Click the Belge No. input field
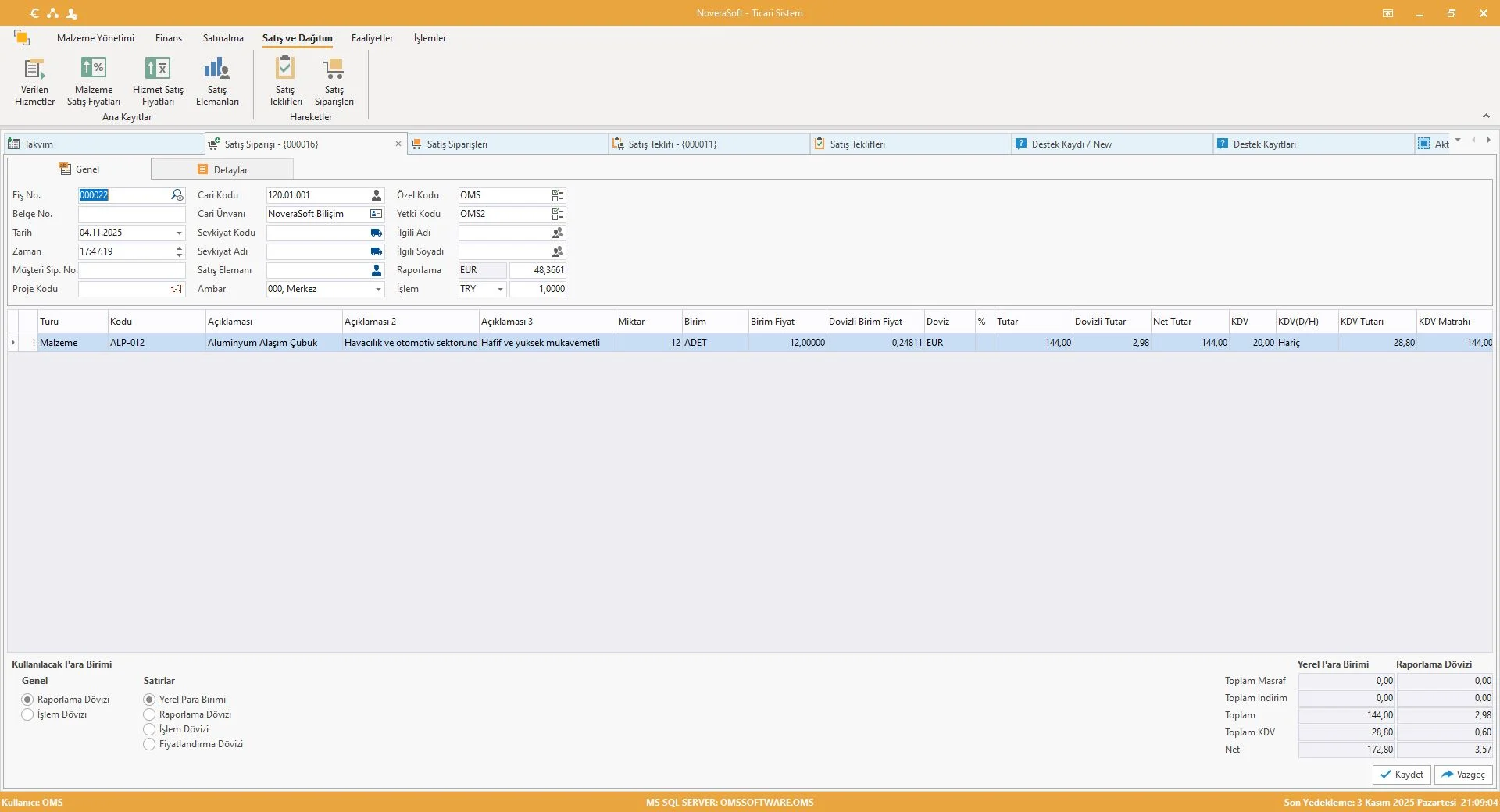The width and height of the screenshot is (1500, 812). [x=131, y=214]
